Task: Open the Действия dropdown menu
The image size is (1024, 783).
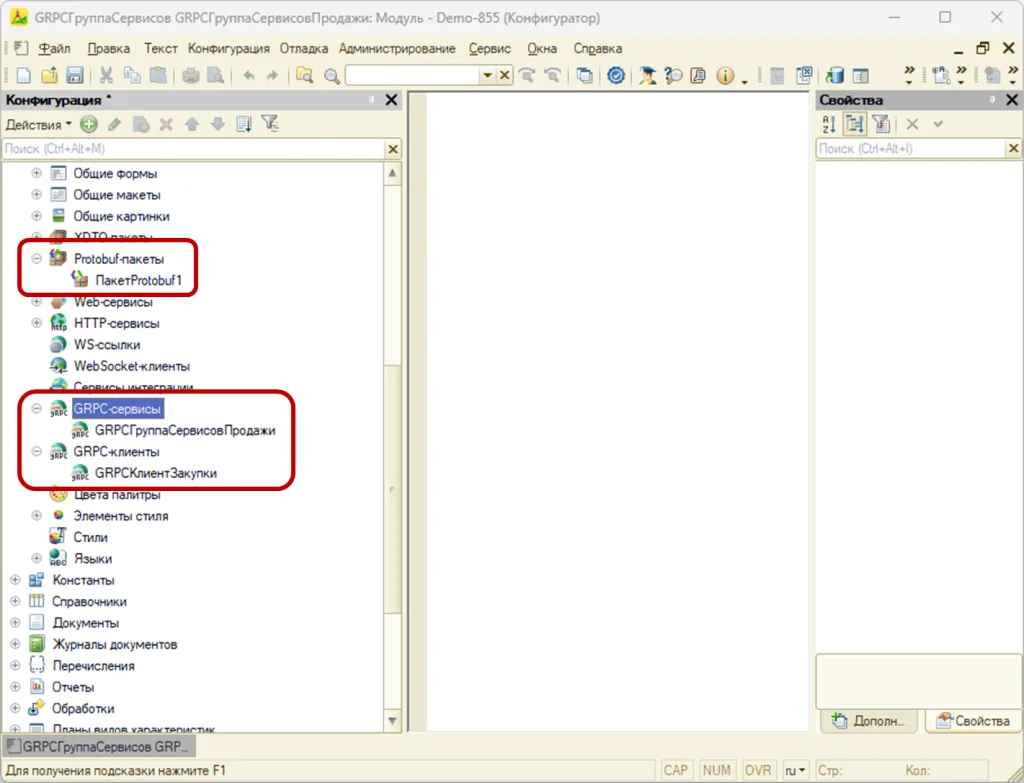Action: tap(39, 125)
